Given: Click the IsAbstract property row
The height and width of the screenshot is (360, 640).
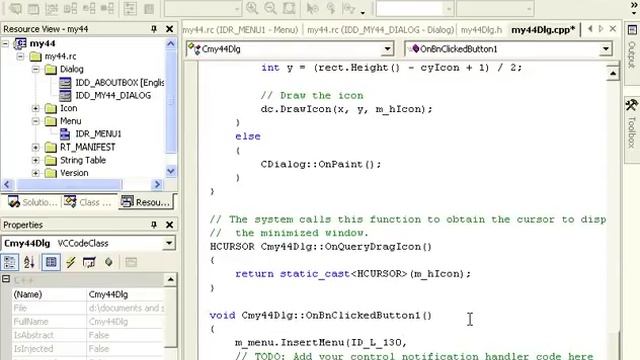Looking at the screenshot, I should [89, 335].
